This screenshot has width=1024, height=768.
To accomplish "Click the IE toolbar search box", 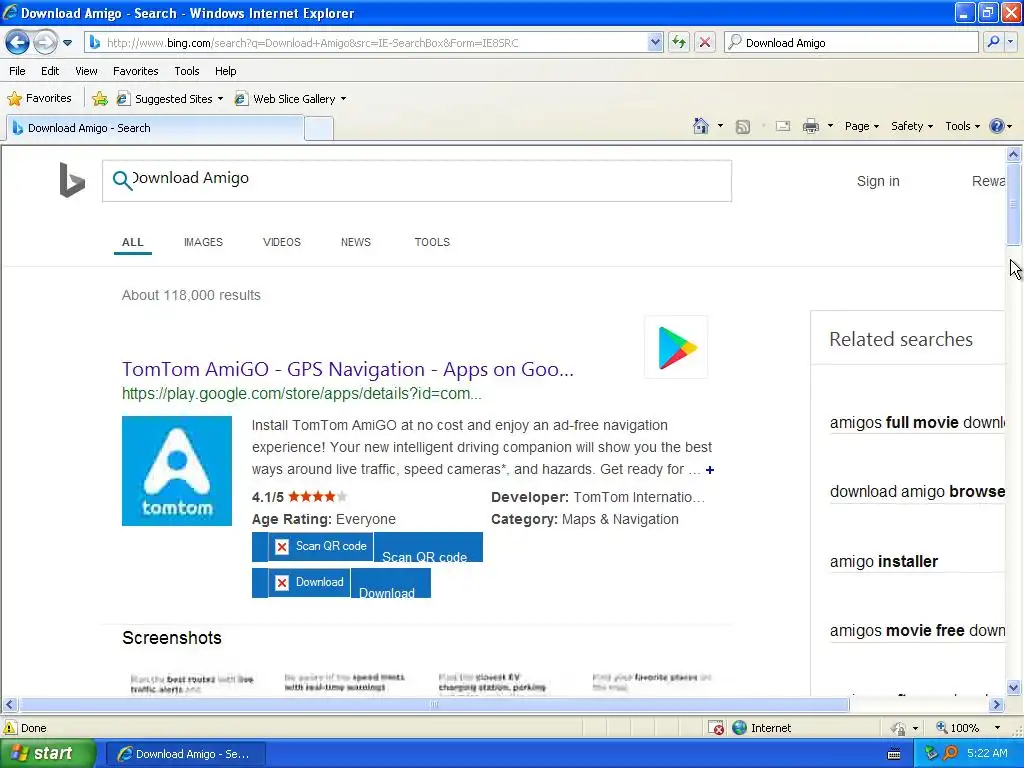I will click(x=852, y=43).
